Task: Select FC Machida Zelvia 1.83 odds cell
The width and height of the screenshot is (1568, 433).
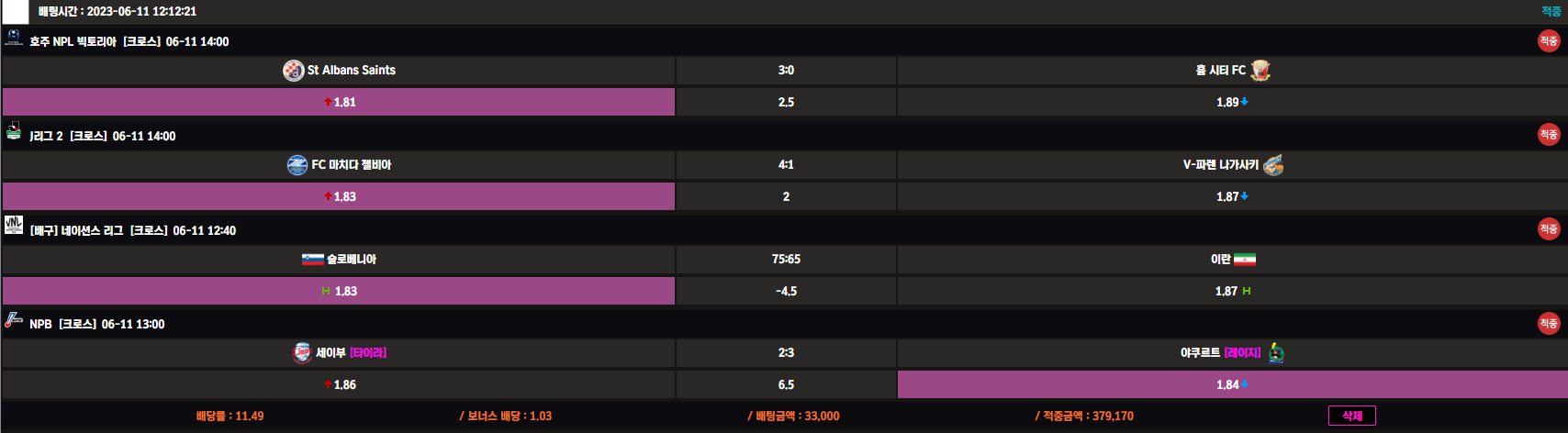Action: click(x=339, y=196)
